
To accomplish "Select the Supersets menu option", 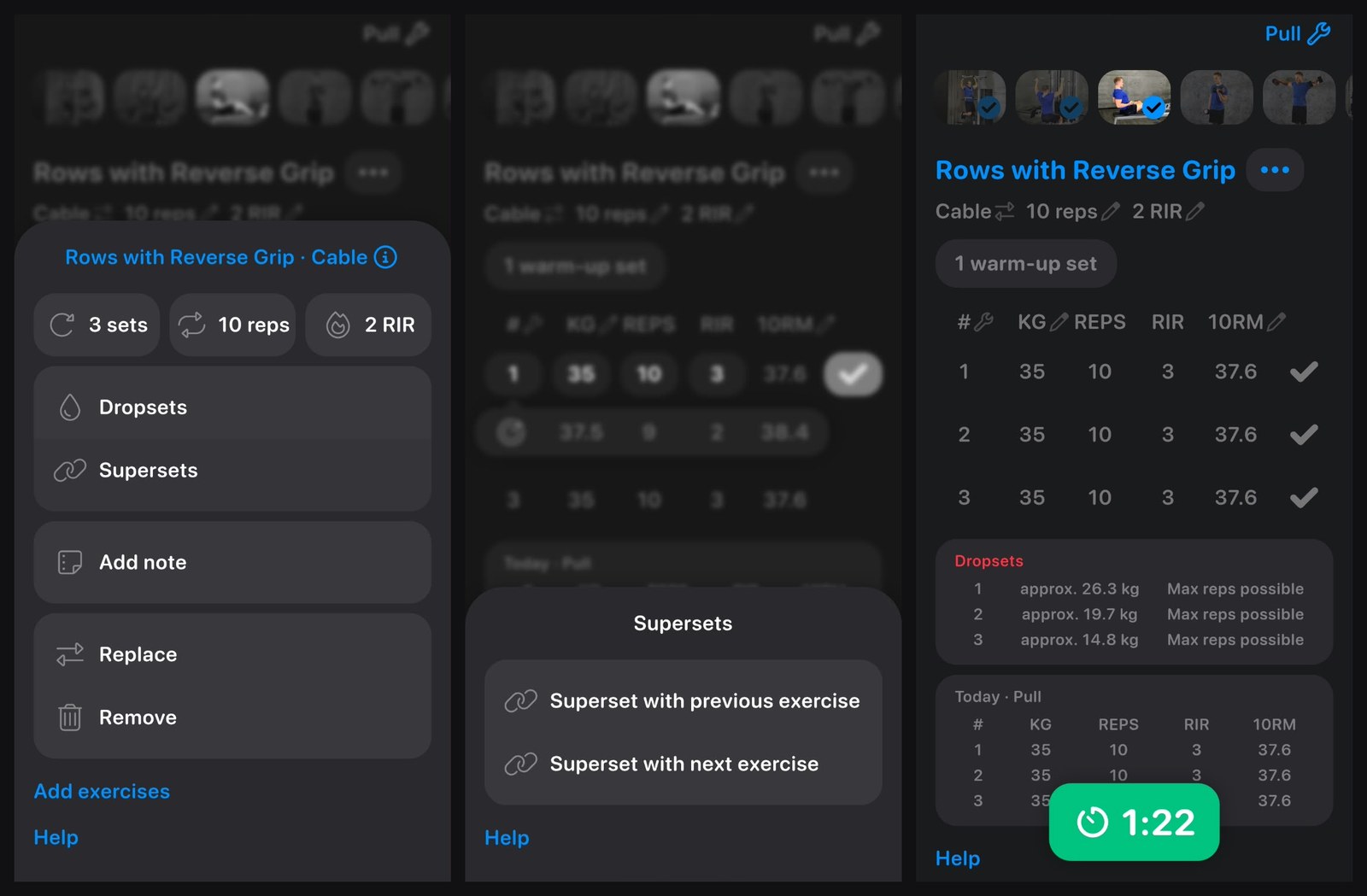I will (232, 470).
